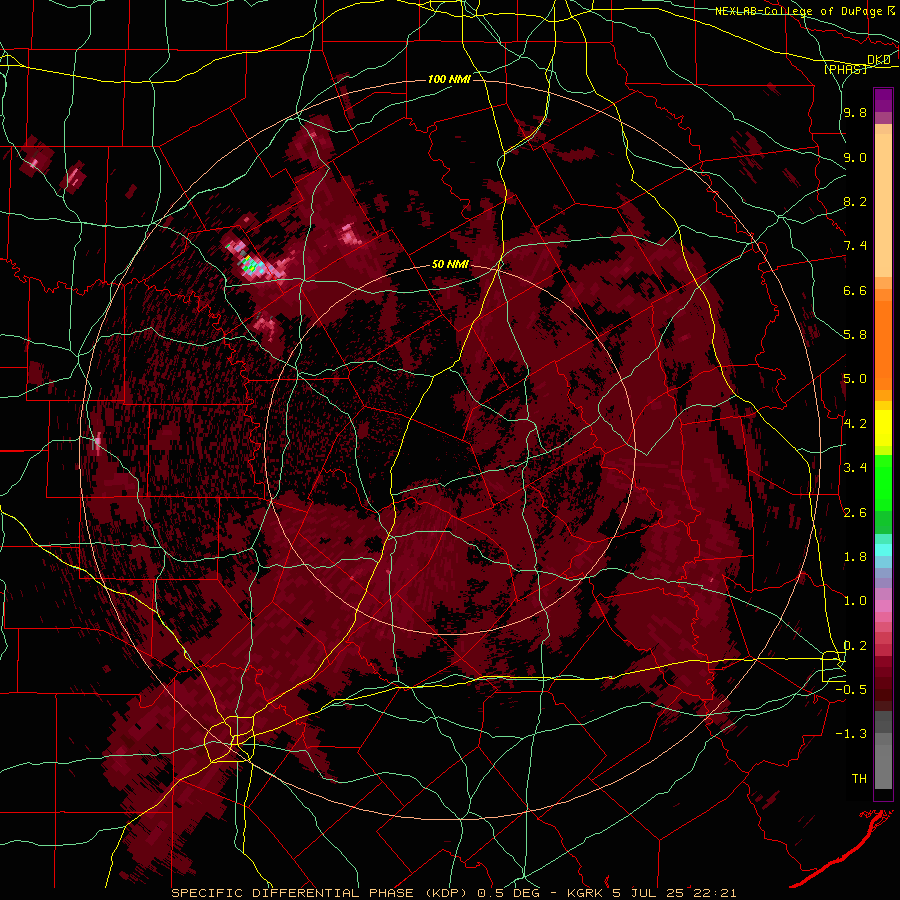Click the cyan band of the color bar

[x=883, y=550]
